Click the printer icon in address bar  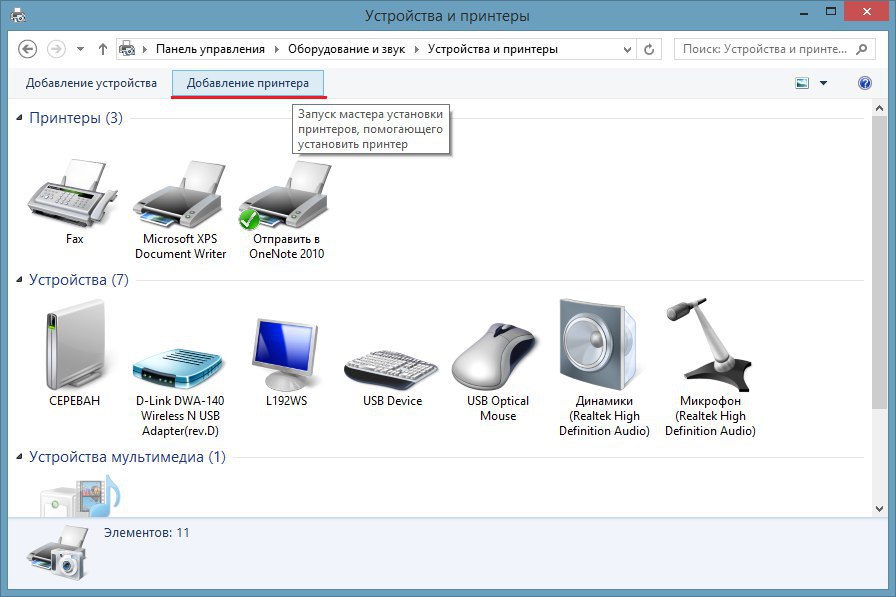coord(127,49)
